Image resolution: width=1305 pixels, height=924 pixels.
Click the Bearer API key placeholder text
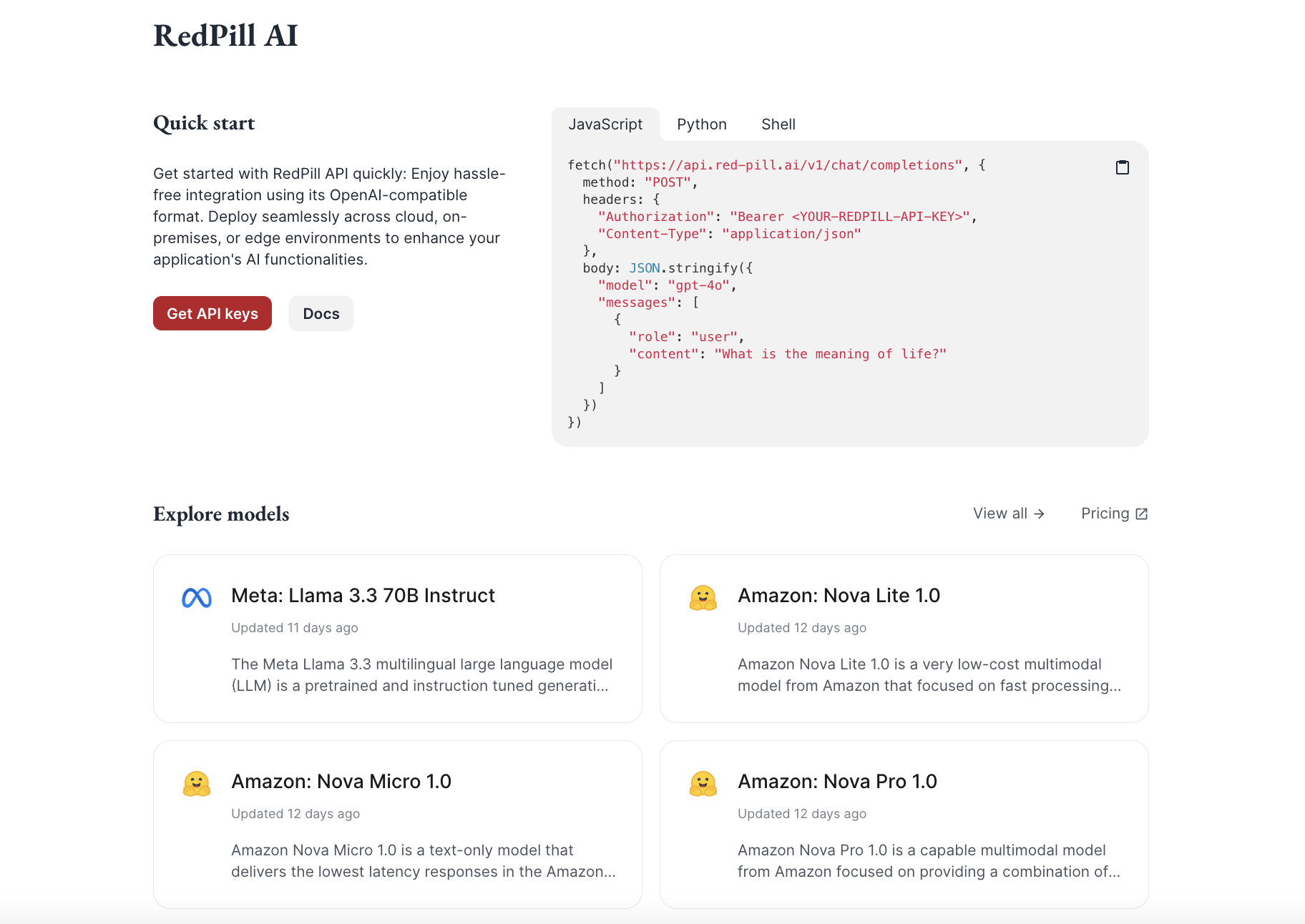coord(849,217)
